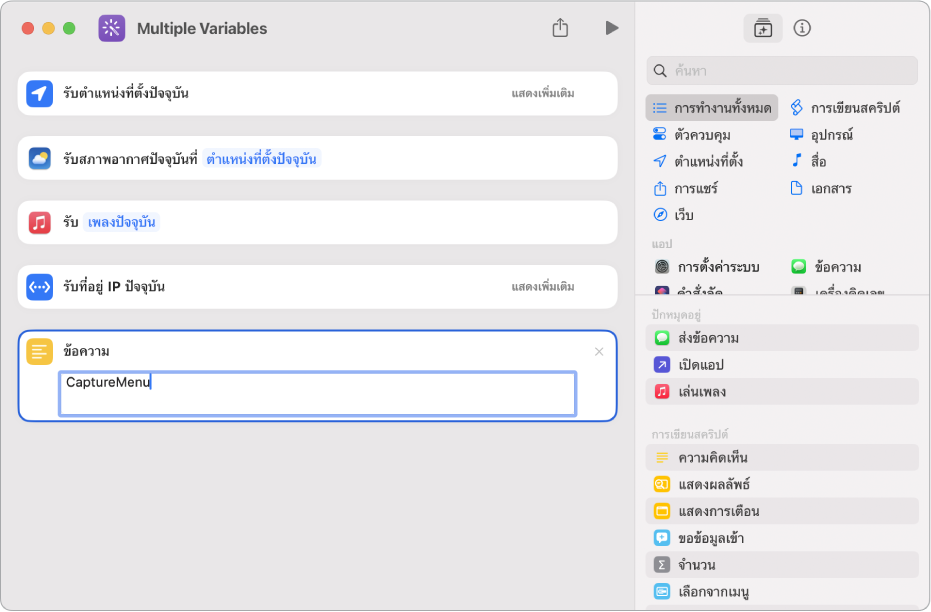
Task: Click the CaptureMenu text field
Action: pos(317,393)
